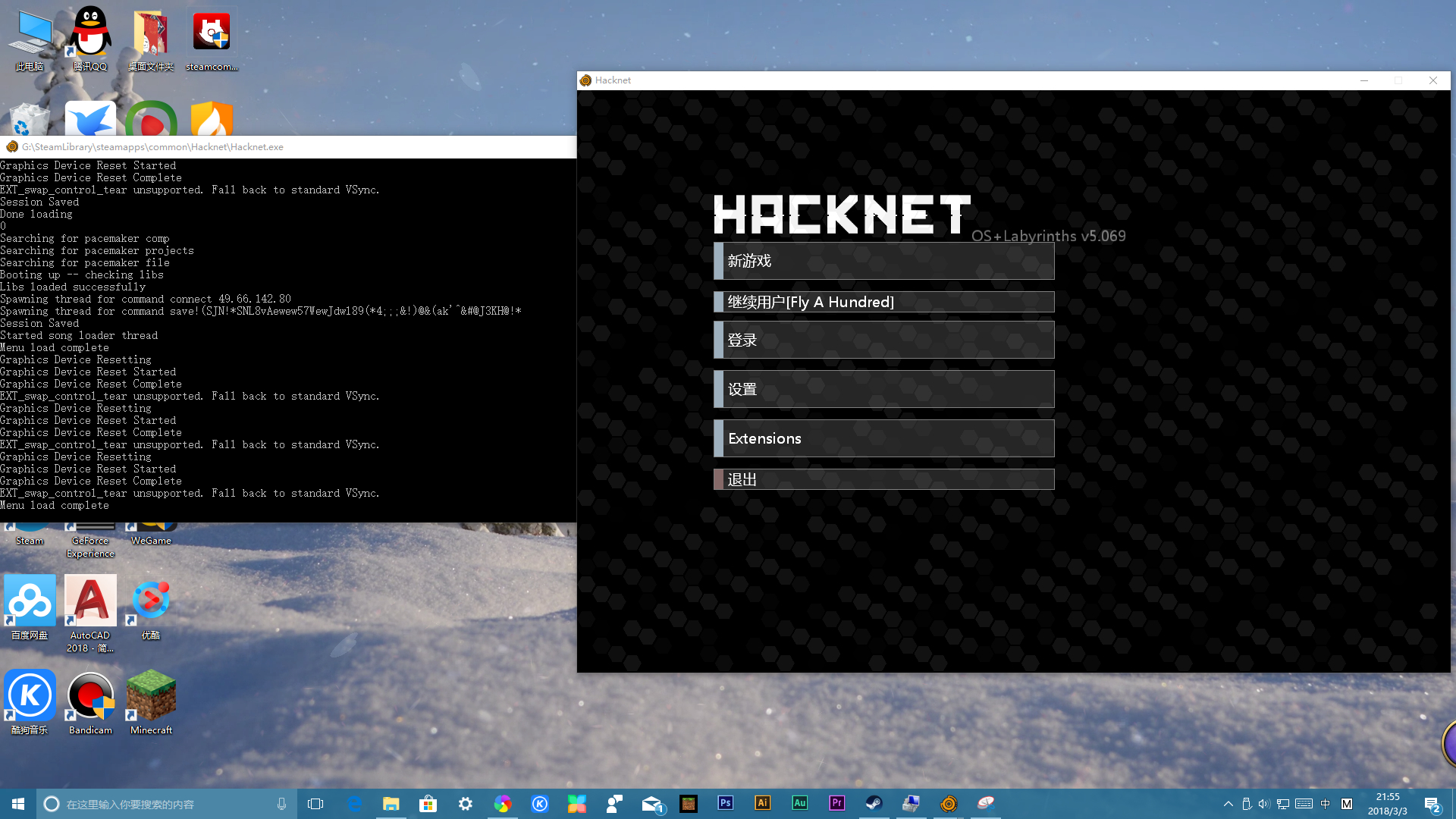Image resolution: width=1456 pixels, height=819 pixels.
Task: Click the taskbar search box
Action: 166,804
